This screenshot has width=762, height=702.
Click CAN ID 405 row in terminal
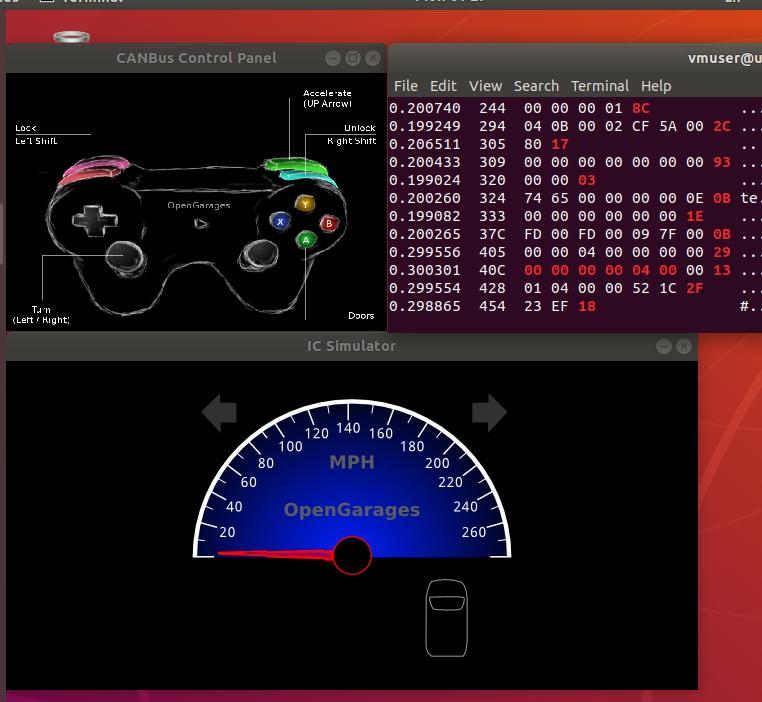[575, 252]
